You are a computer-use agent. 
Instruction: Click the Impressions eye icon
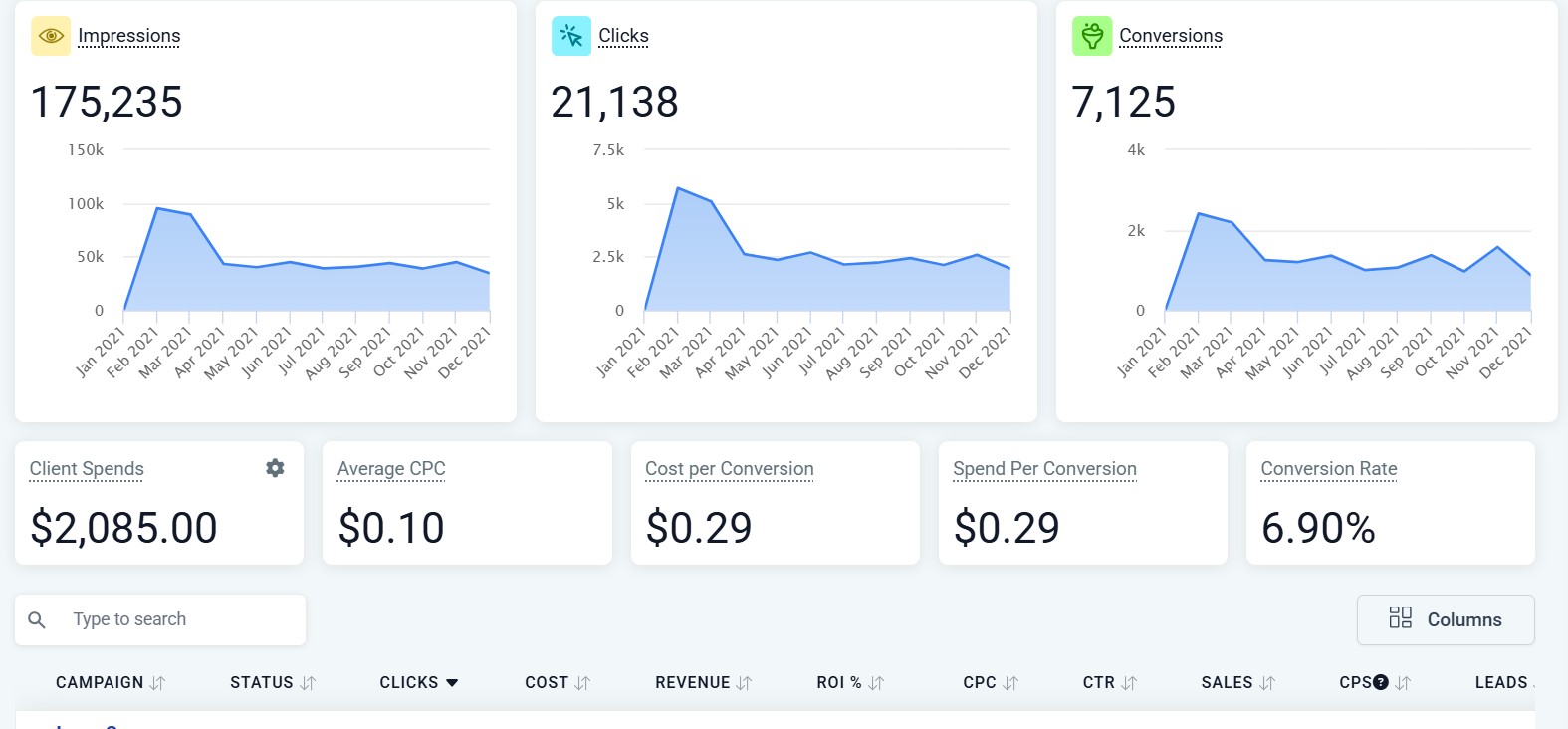pos(51,36)
